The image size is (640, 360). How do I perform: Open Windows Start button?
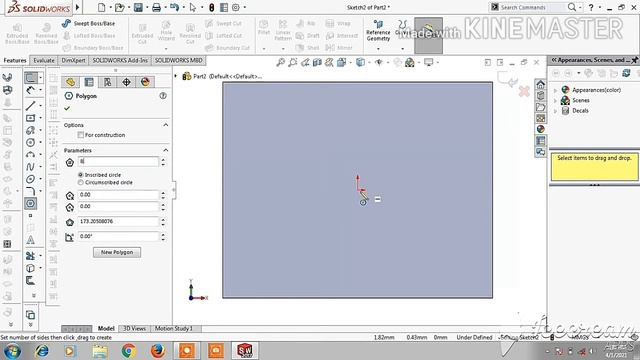(x=12, y=351)
